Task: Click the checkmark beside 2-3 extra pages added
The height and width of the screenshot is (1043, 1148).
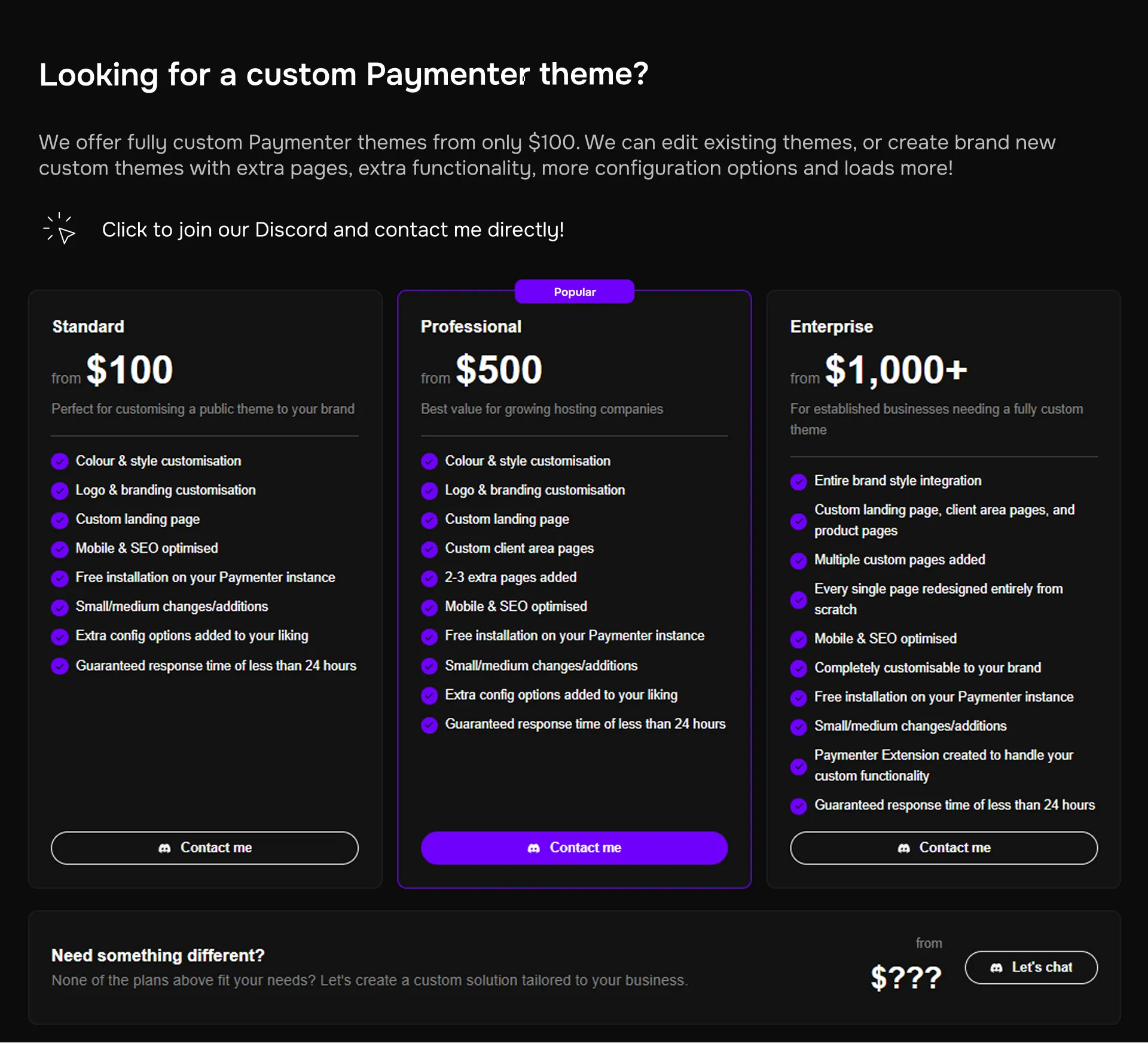Action: coord(429,578)
